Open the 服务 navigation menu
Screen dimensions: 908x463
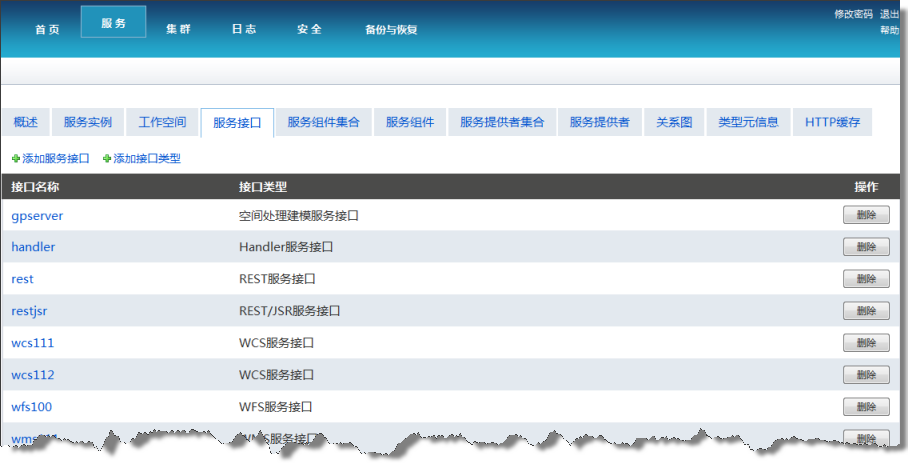[x=114, y=23]
